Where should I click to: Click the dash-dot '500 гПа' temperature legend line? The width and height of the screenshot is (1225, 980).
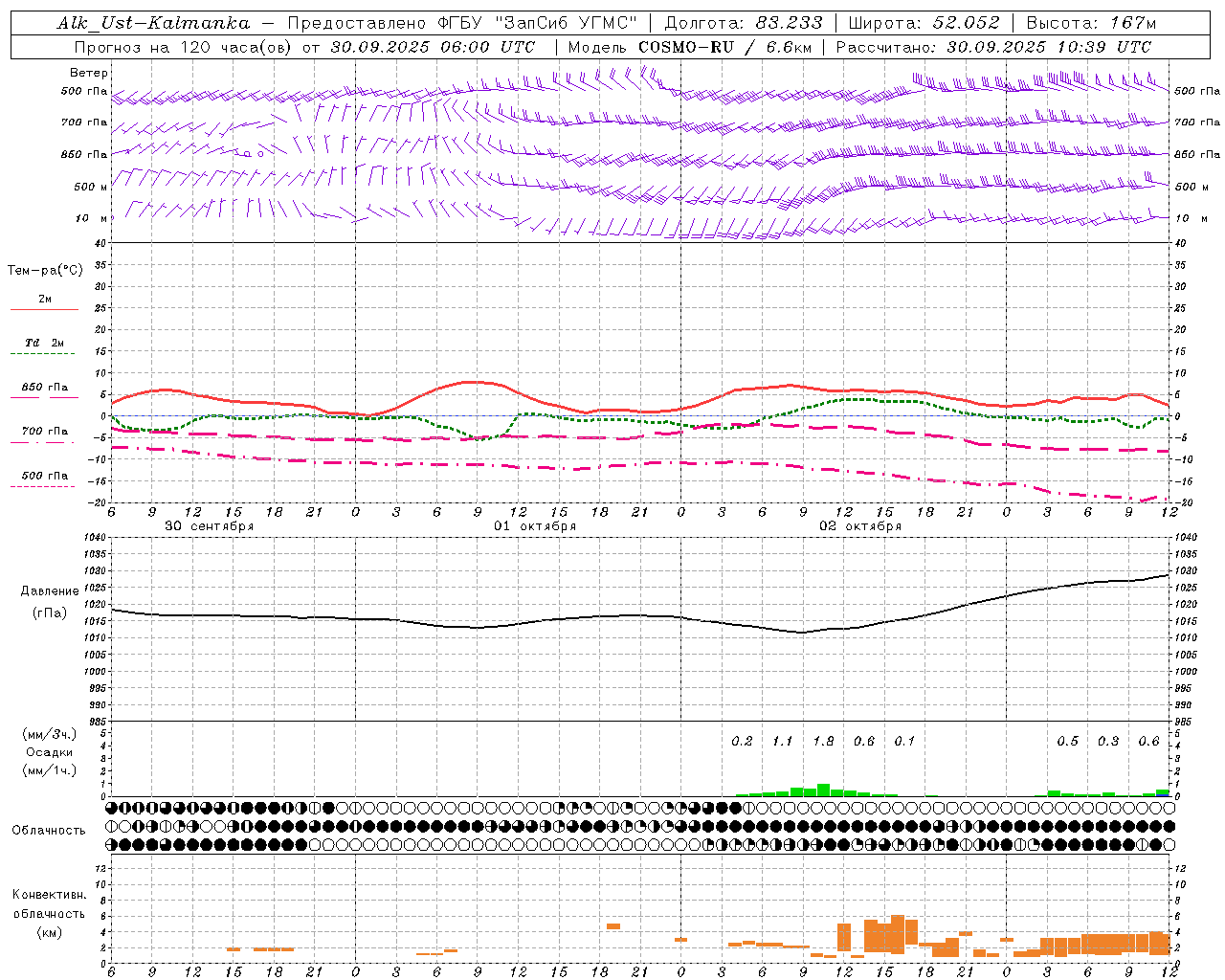(x=42, y=486)
